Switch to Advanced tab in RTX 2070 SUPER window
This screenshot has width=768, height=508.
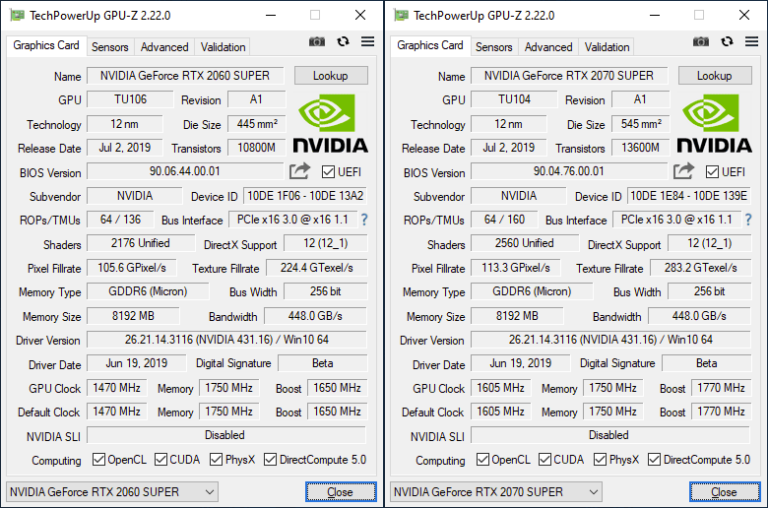(x=548, y=47)
